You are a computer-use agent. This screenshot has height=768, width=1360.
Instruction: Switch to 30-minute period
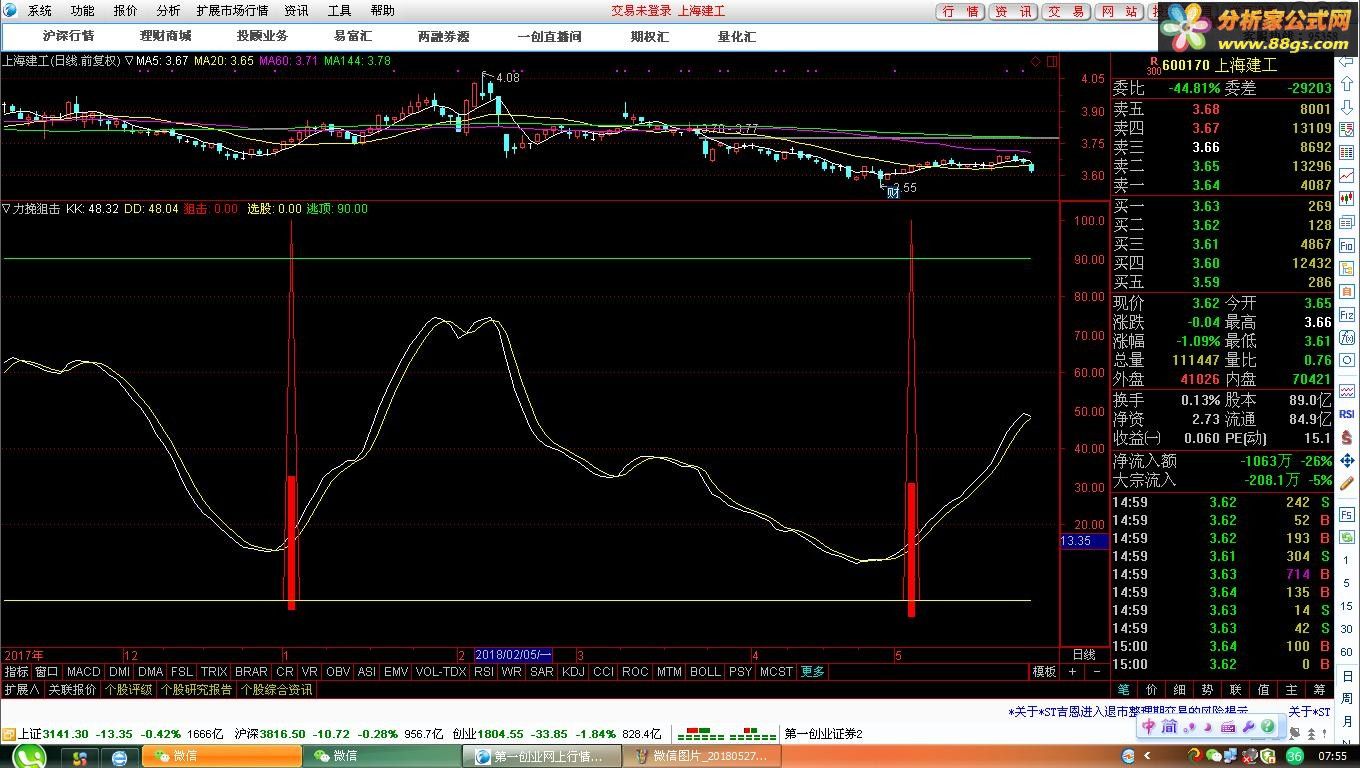1347,629
